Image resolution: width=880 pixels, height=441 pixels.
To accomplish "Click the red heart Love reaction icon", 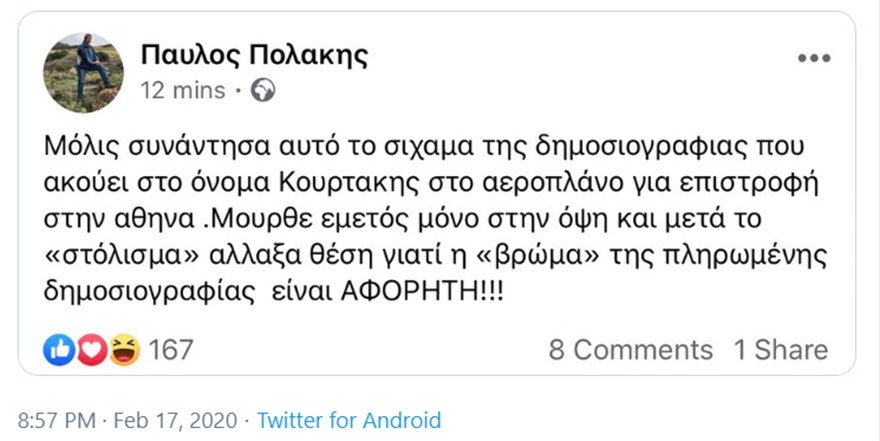I will [92, 350].
